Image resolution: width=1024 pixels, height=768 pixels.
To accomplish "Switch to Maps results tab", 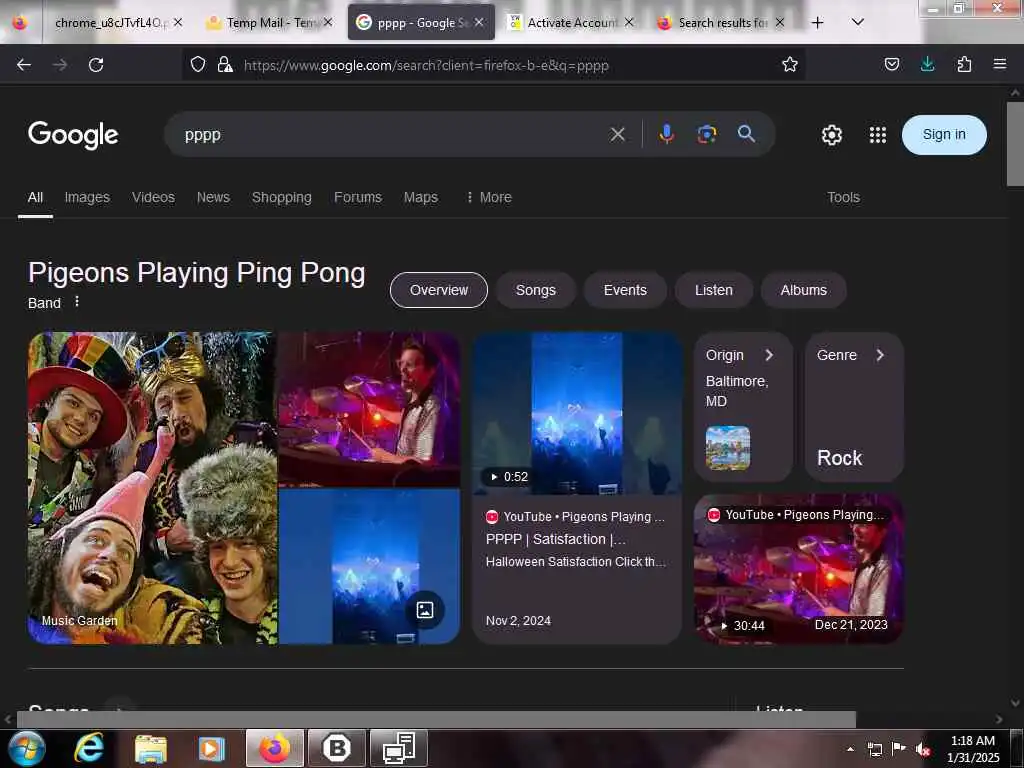I will [421, 197].
